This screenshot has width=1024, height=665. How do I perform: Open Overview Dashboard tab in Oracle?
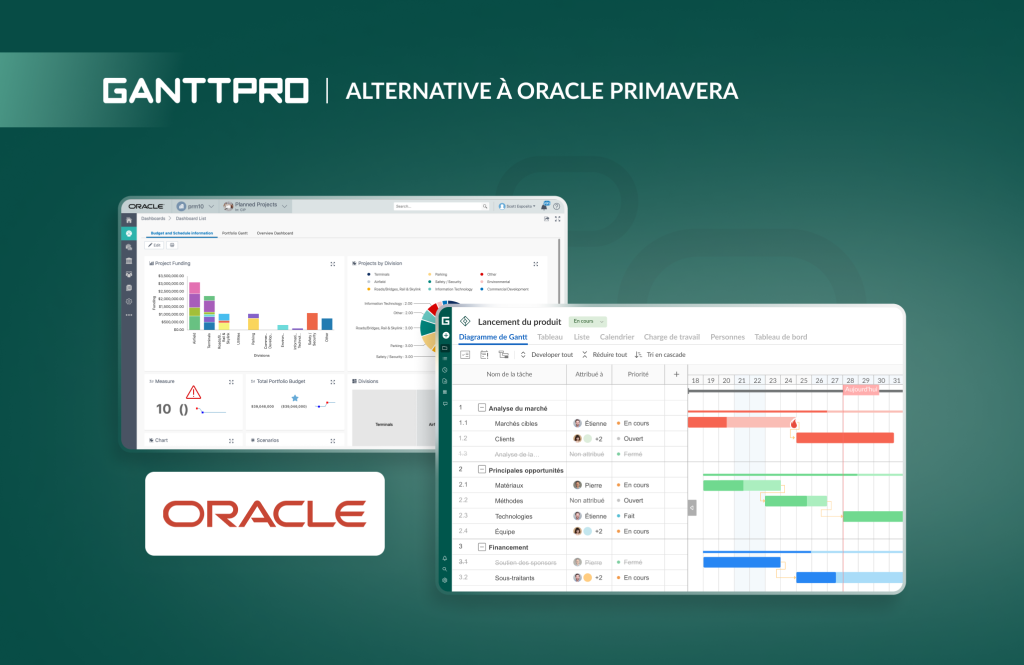coord(274,233)
